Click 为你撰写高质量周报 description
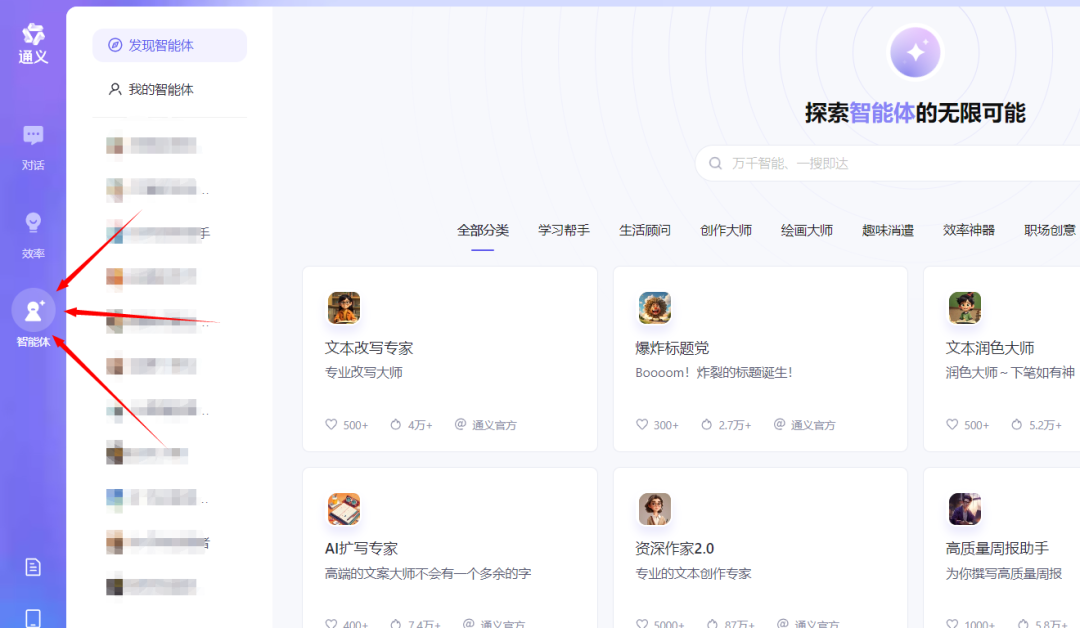Image resolution: width=1080 pixels, height=628 pixels. click(1004, 574)
